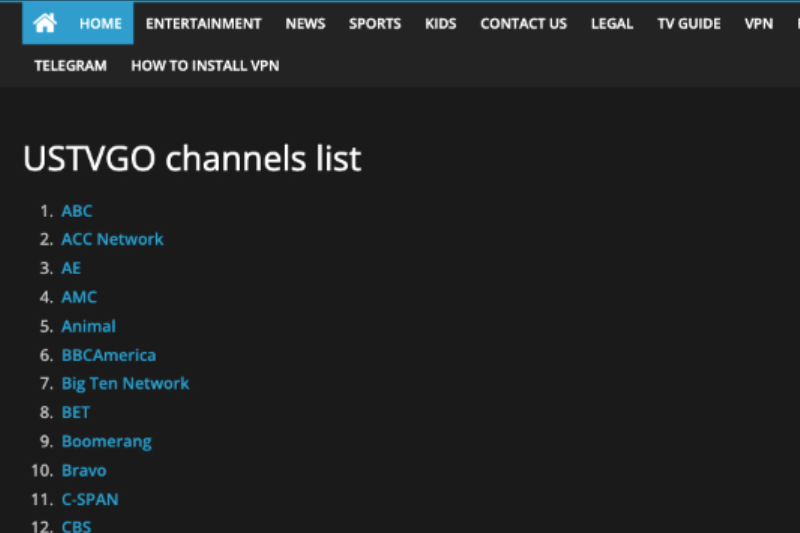Viewport: 800px width, 533px height.
Task: Click the VPN menu item
Action: (x=759, y=24)
